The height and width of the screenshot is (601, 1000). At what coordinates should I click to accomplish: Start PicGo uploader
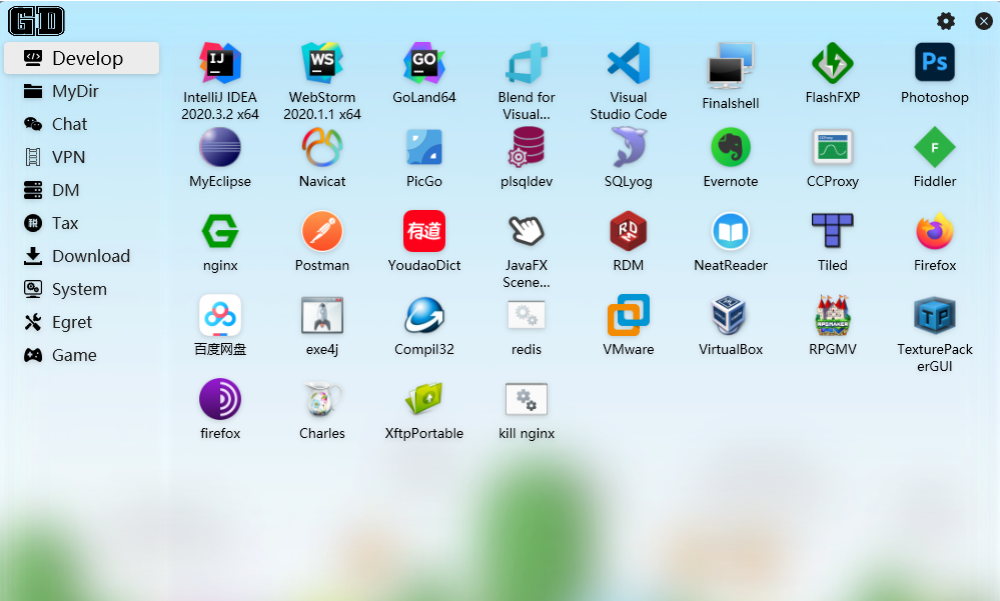pyautogui.click(x=424, y=147)
